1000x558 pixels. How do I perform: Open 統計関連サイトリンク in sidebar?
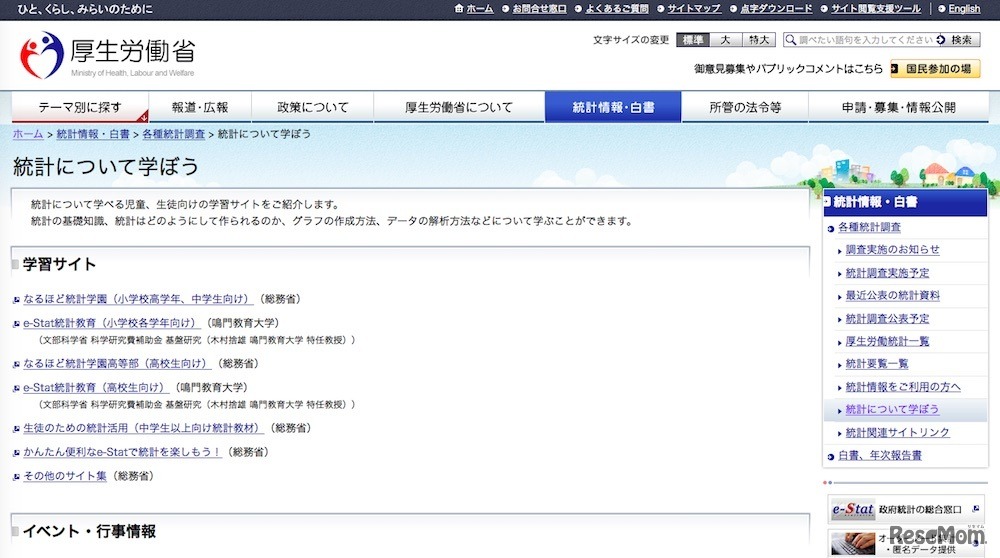coord(897,432)
